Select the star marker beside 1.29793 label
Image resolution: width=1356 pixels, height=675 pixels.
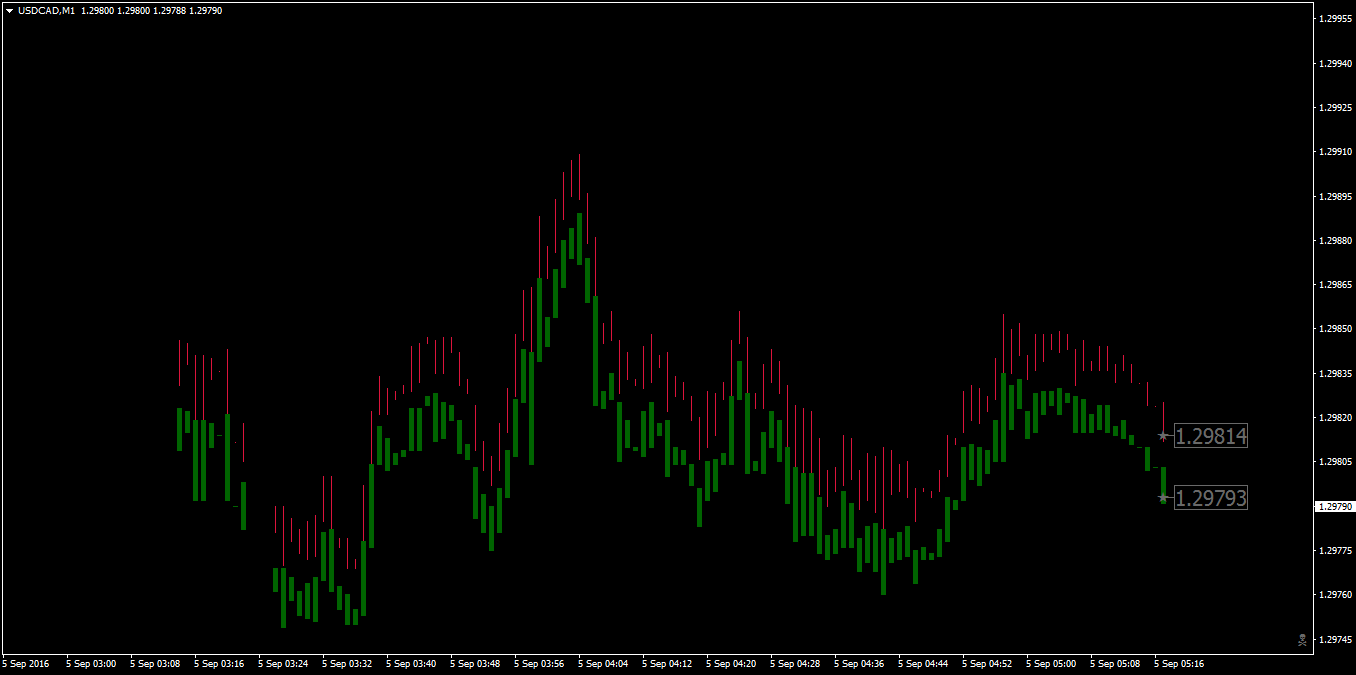coord(1163,498)
